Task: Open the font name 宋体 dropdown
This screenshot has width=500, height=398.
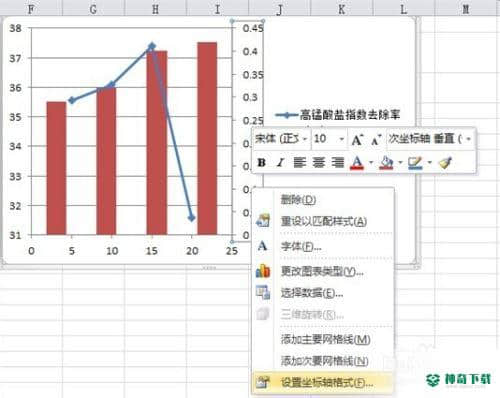Action: coord(304,139)
